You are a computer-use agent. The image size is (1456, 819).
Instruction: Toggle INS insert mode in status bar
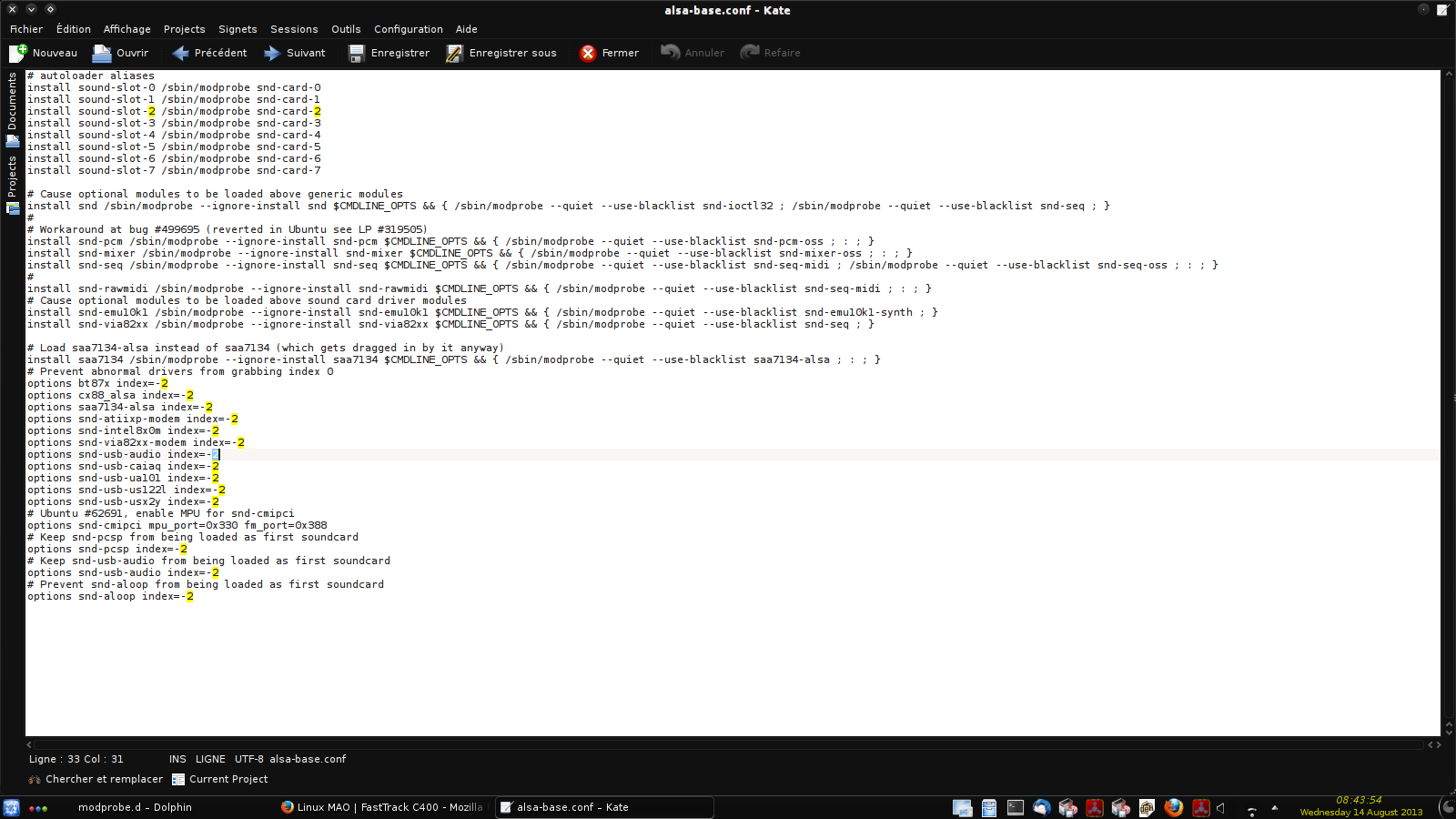pos(177,759)
